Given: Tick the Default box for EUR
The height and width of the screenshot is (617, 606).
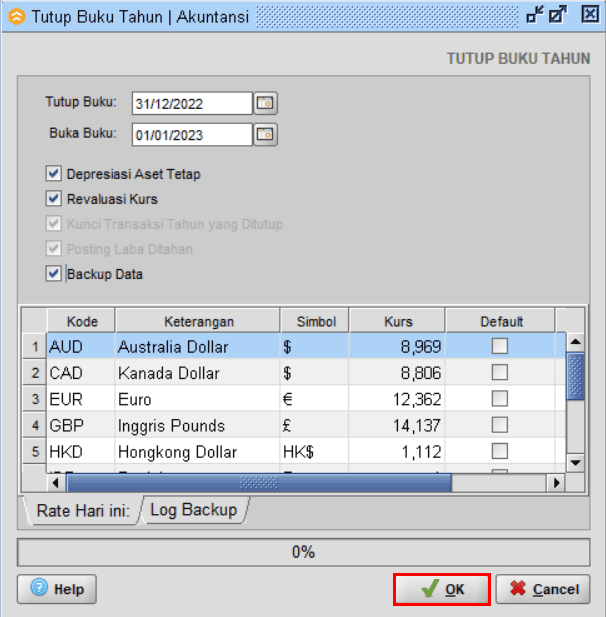Looking at the screenshot, I should [x=499, y=399].
